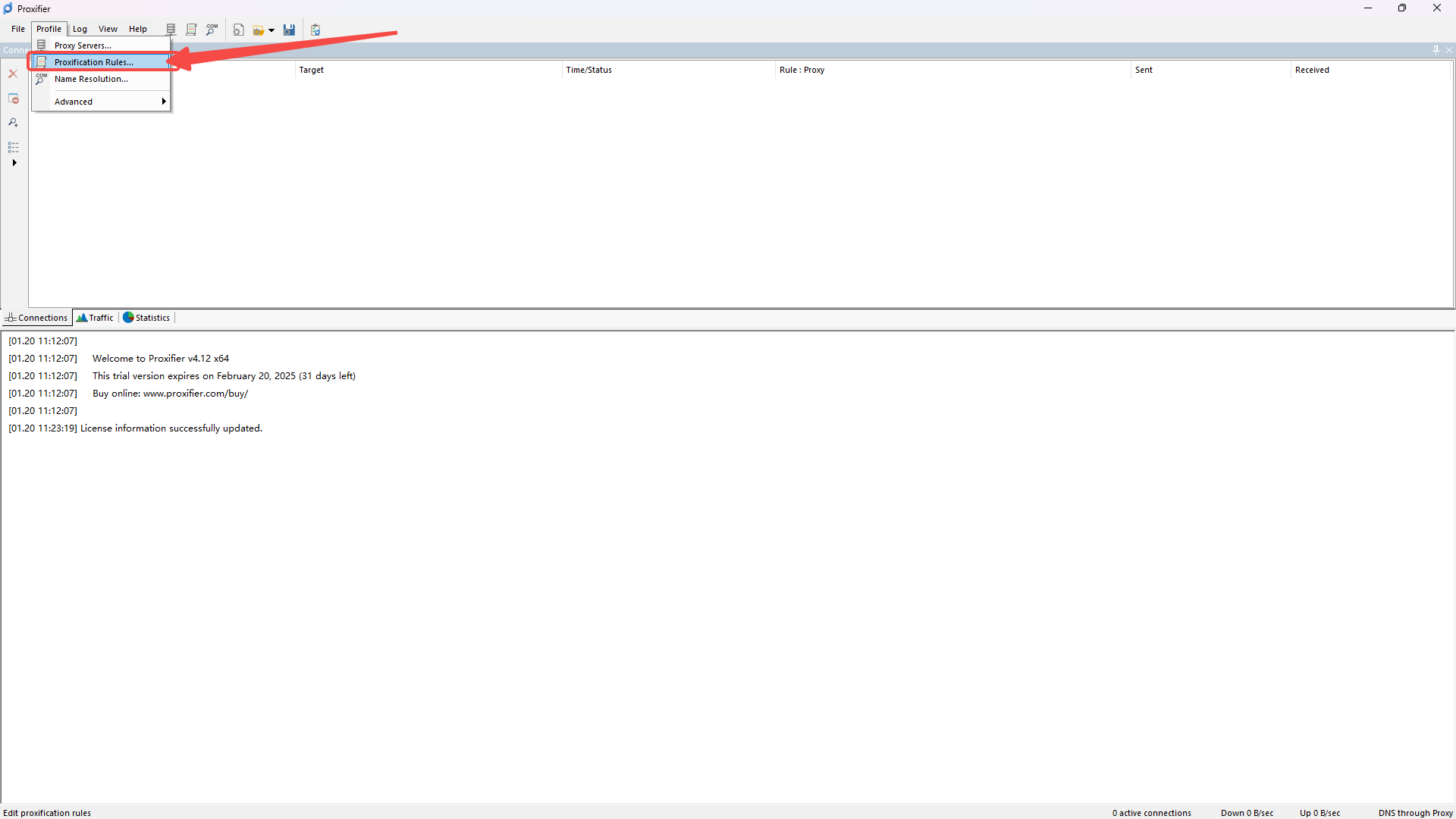Select Name Resolution... menu entry
Viewport: 1456px width, 819px height.
click(101, 79)
